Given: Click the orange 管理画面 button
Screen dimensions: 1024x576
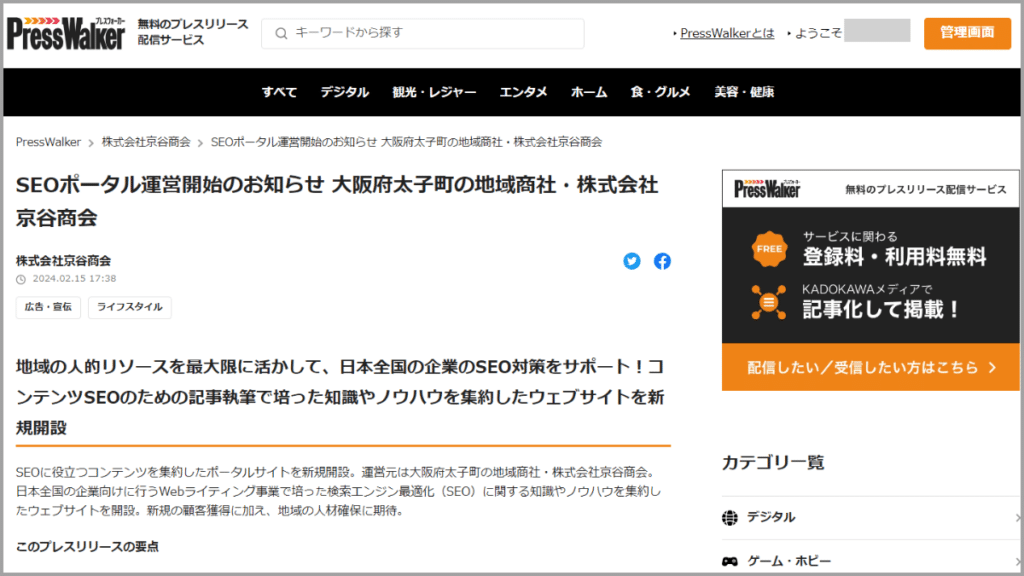Looking at the screenshot, I should (967, 33).
